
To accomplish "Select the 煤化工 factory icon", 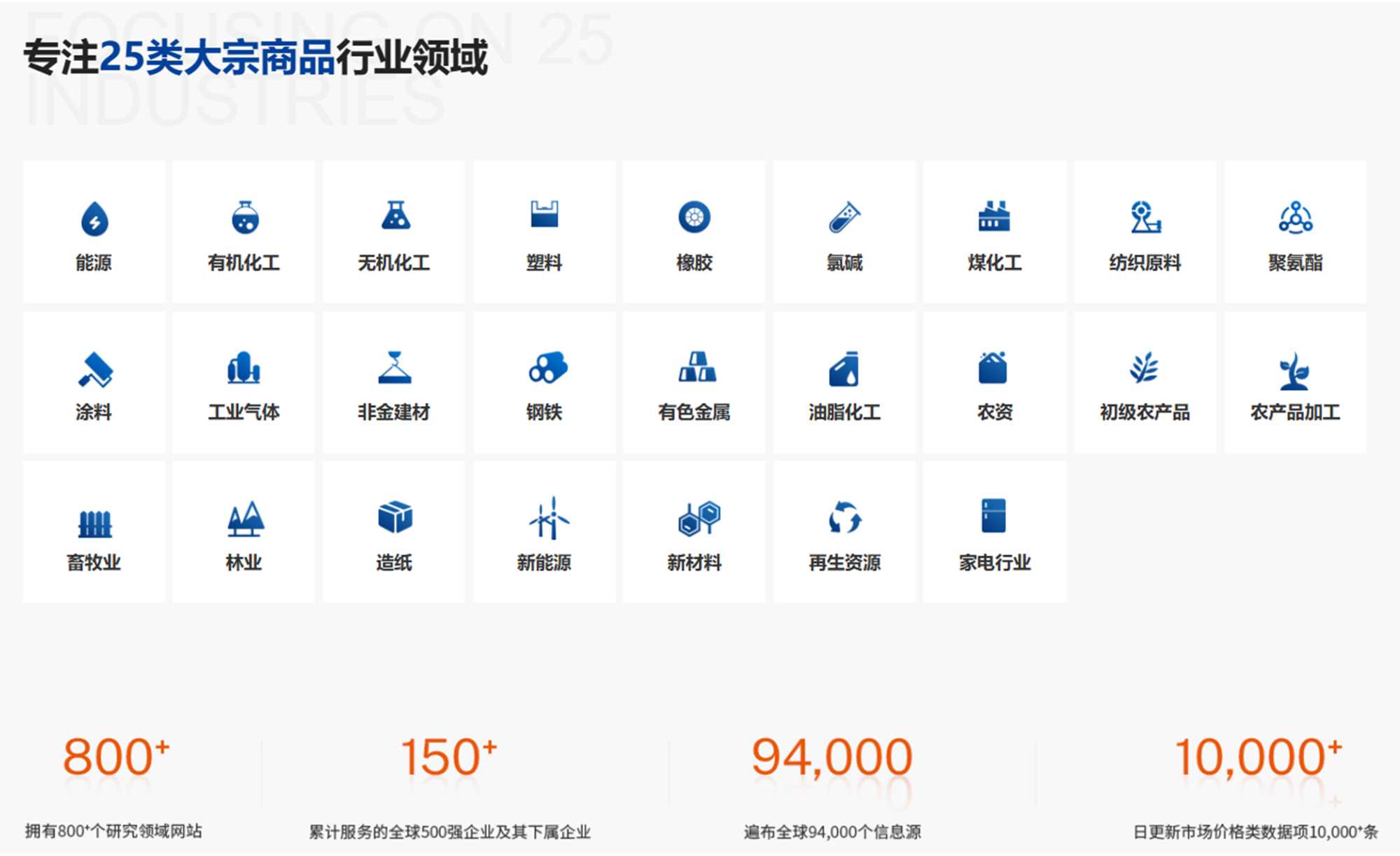I will click(x=994, y=216).
